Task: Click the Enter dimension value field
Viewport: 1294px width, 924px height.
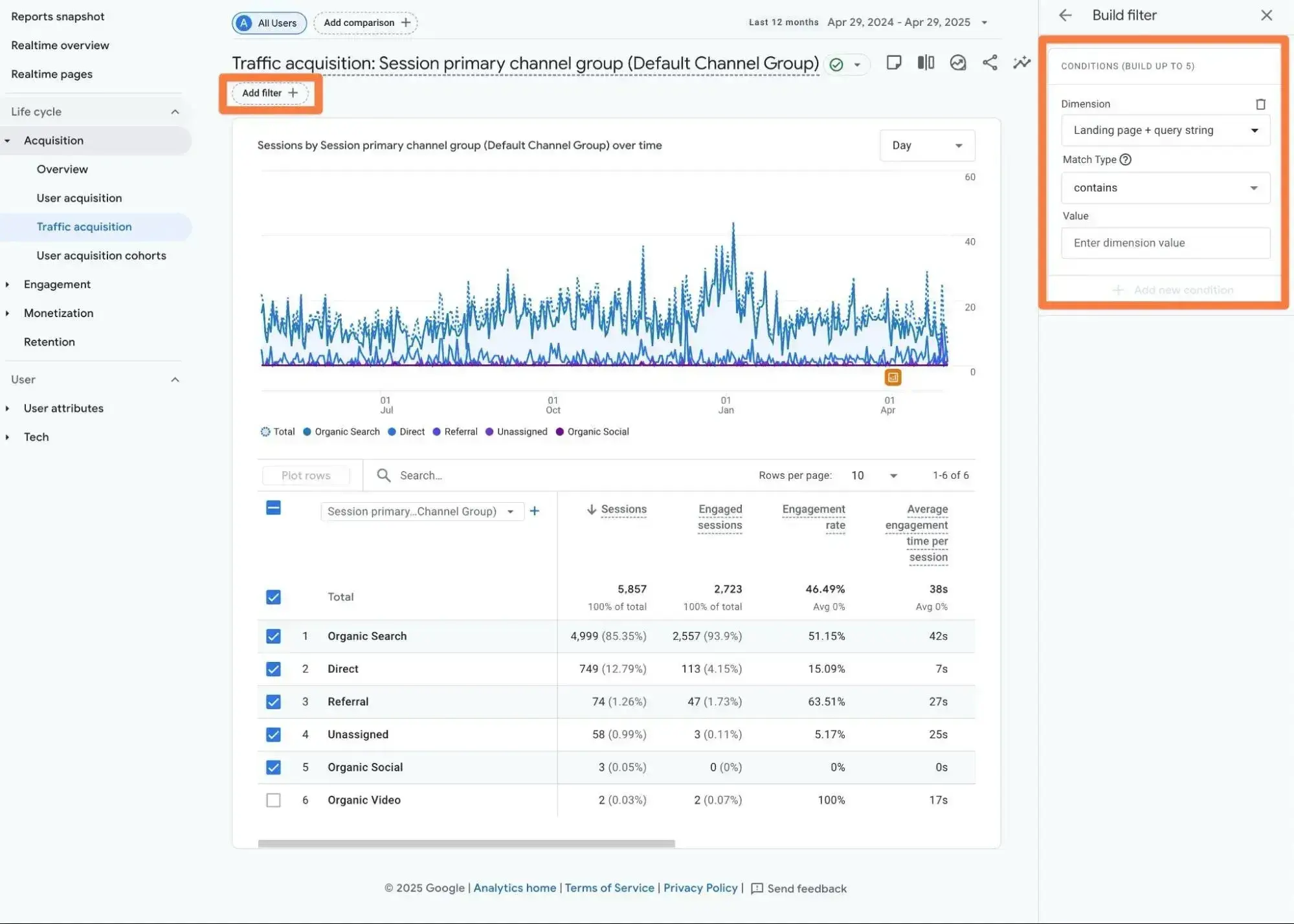Action: pos(1165,243)
